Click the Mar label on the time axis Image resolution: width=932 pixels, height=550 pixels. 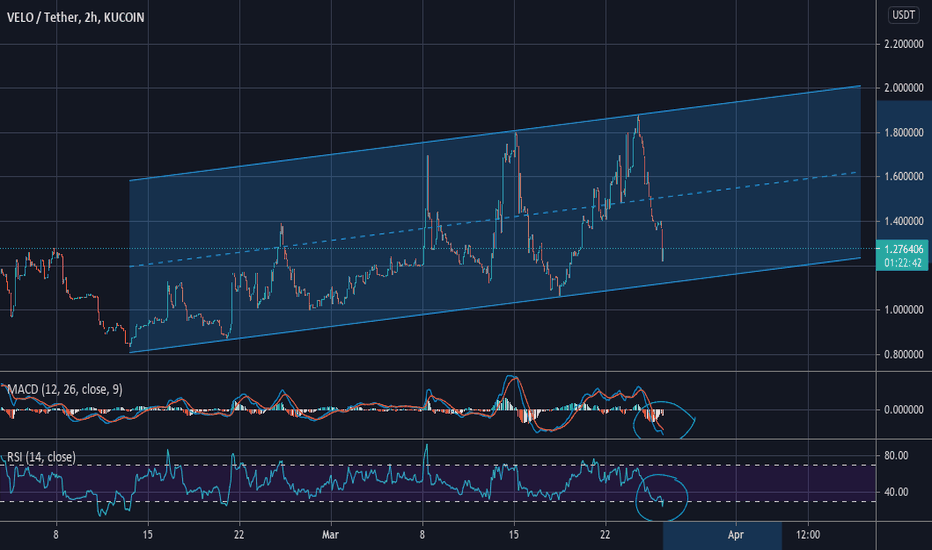click(330, 535)
